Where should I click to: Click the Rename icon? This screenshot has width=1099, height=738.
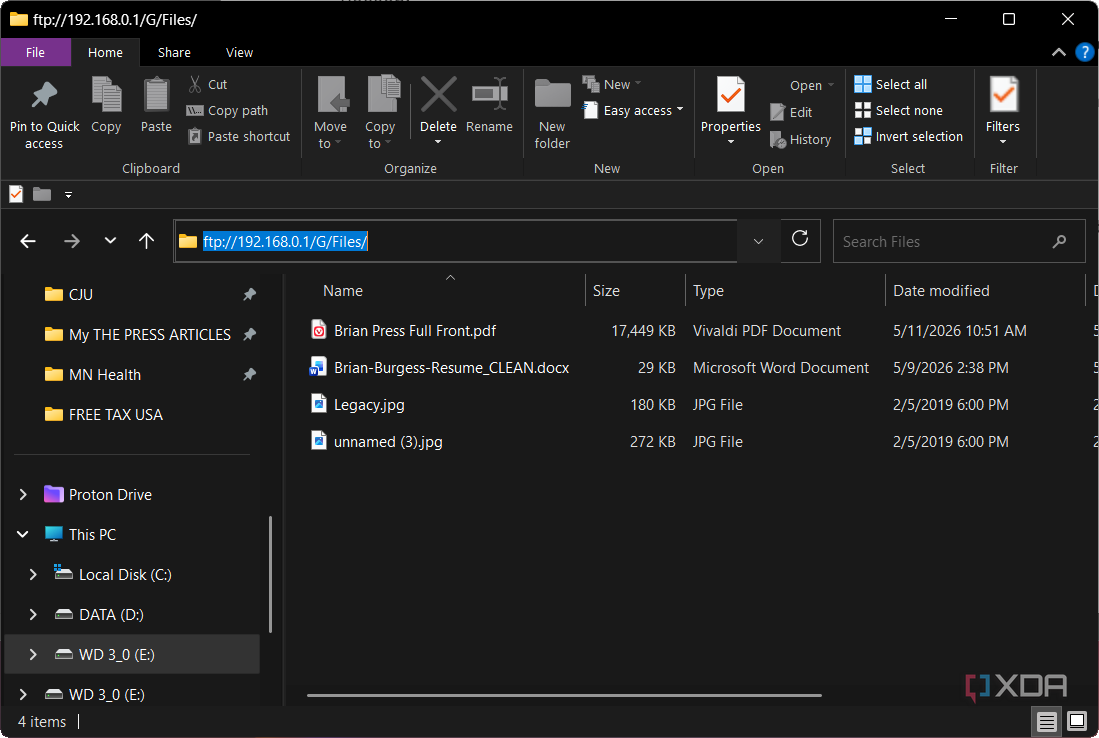[x=489, y=95]
